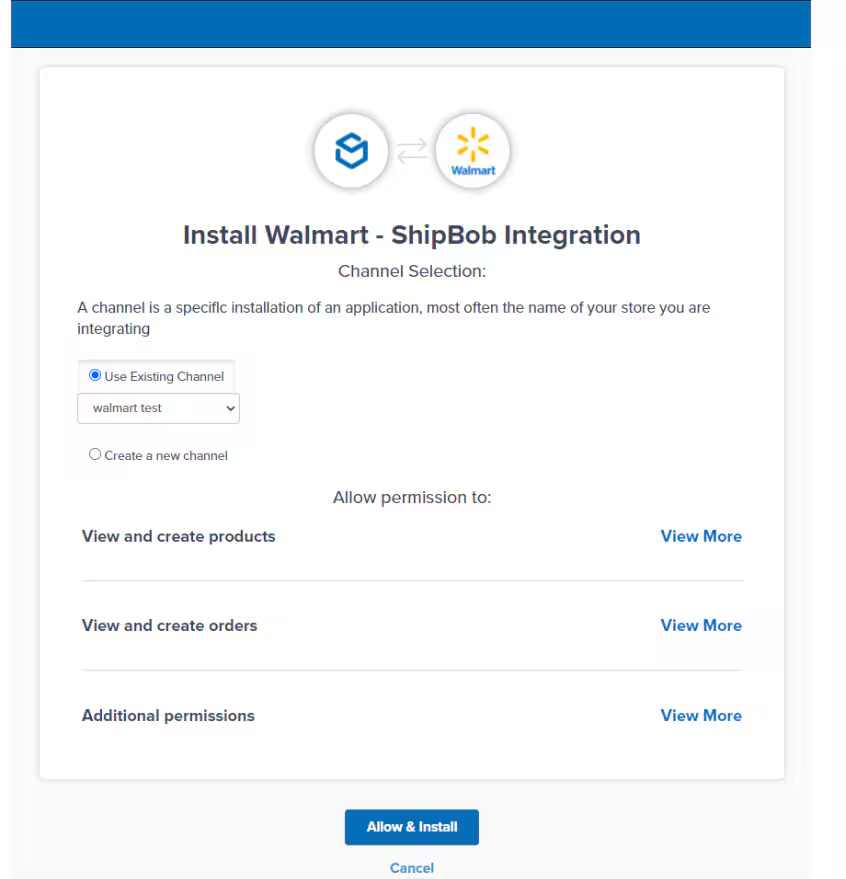Click the Walmart spark icon
This screenshot has width=846, height=879.
(472, 143)
